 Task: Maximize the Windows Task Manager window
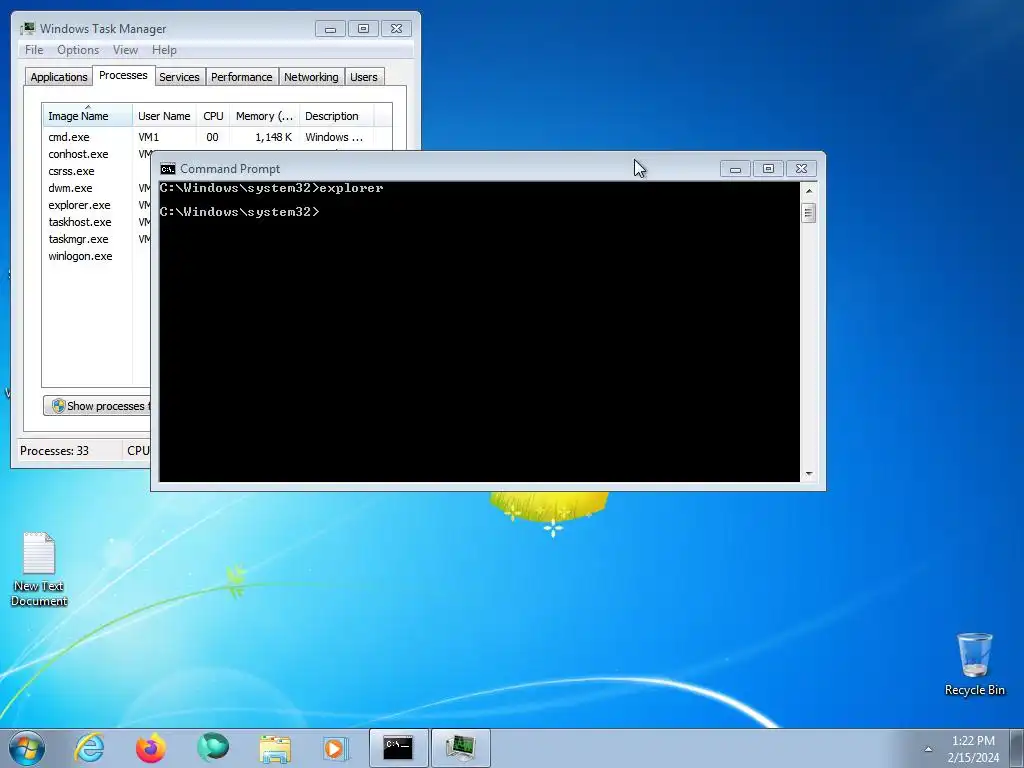point(363,29)
